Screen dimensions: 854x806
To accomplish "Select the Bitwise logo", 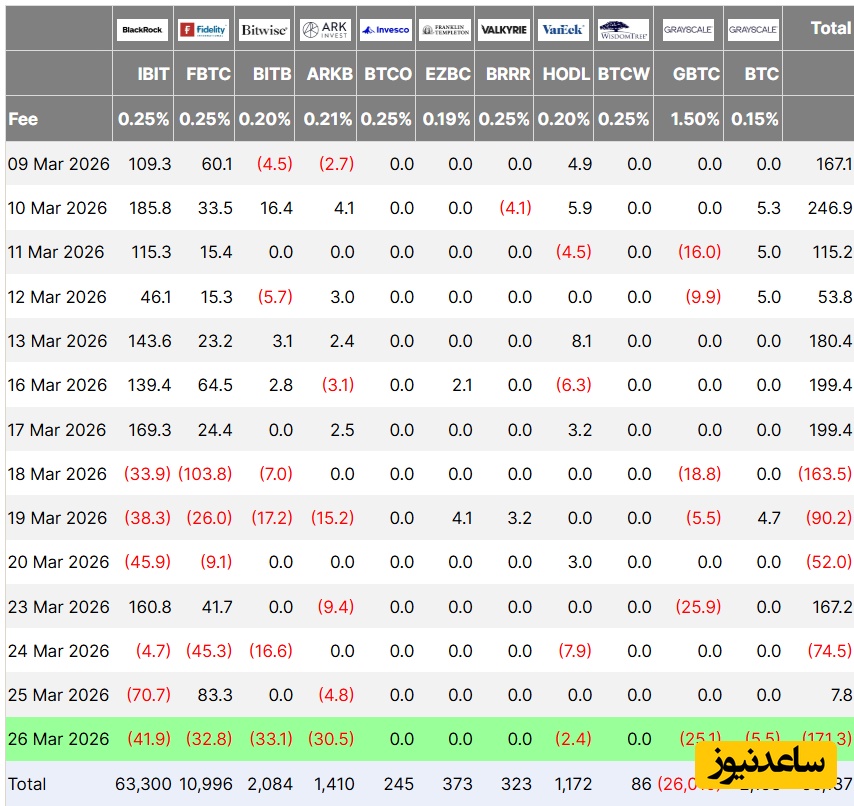I will pyautogui.click(x=265, y=30).
